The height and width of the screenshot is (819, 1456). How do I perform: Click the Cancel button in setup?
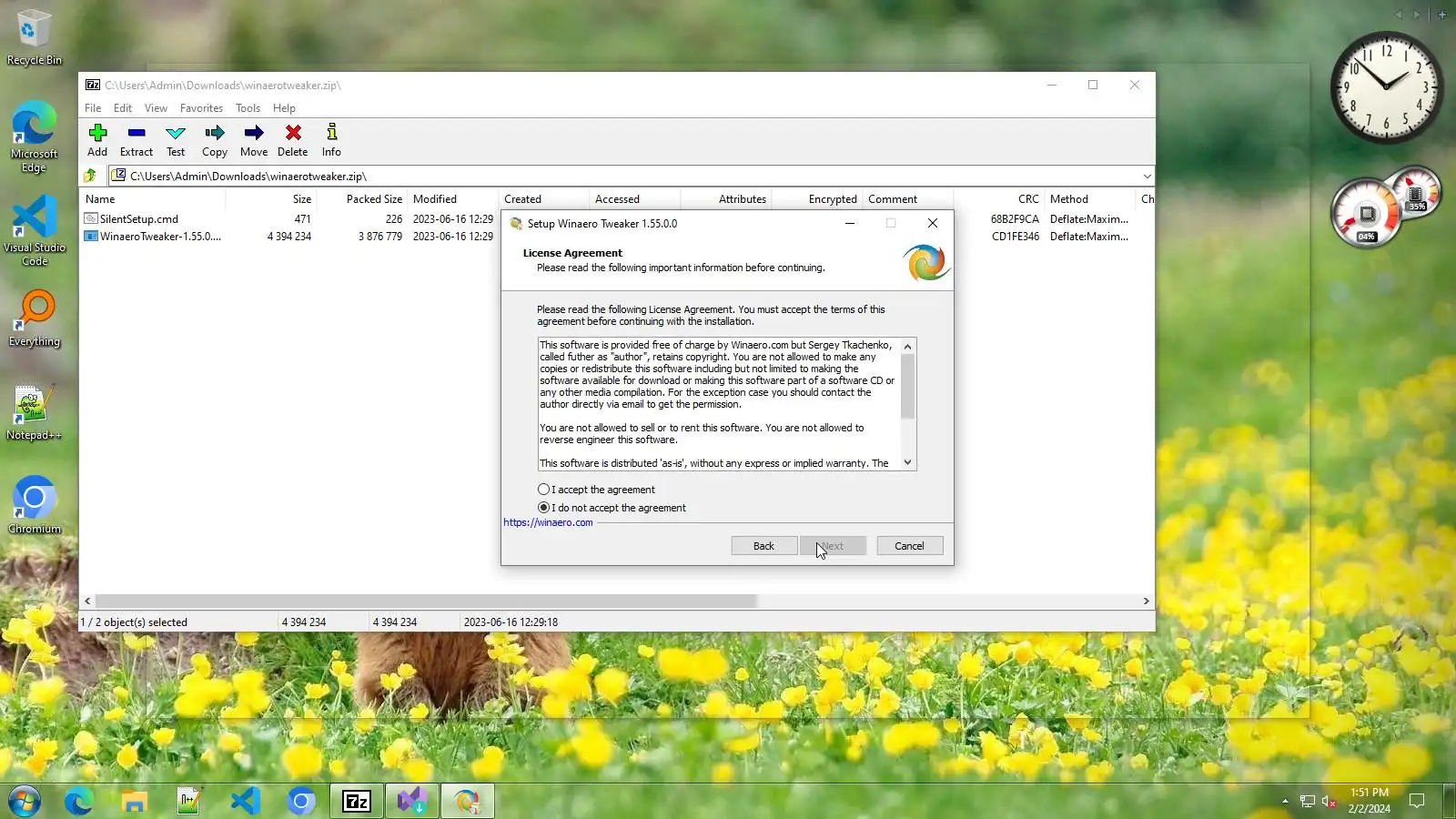click(x=909, y=546)
